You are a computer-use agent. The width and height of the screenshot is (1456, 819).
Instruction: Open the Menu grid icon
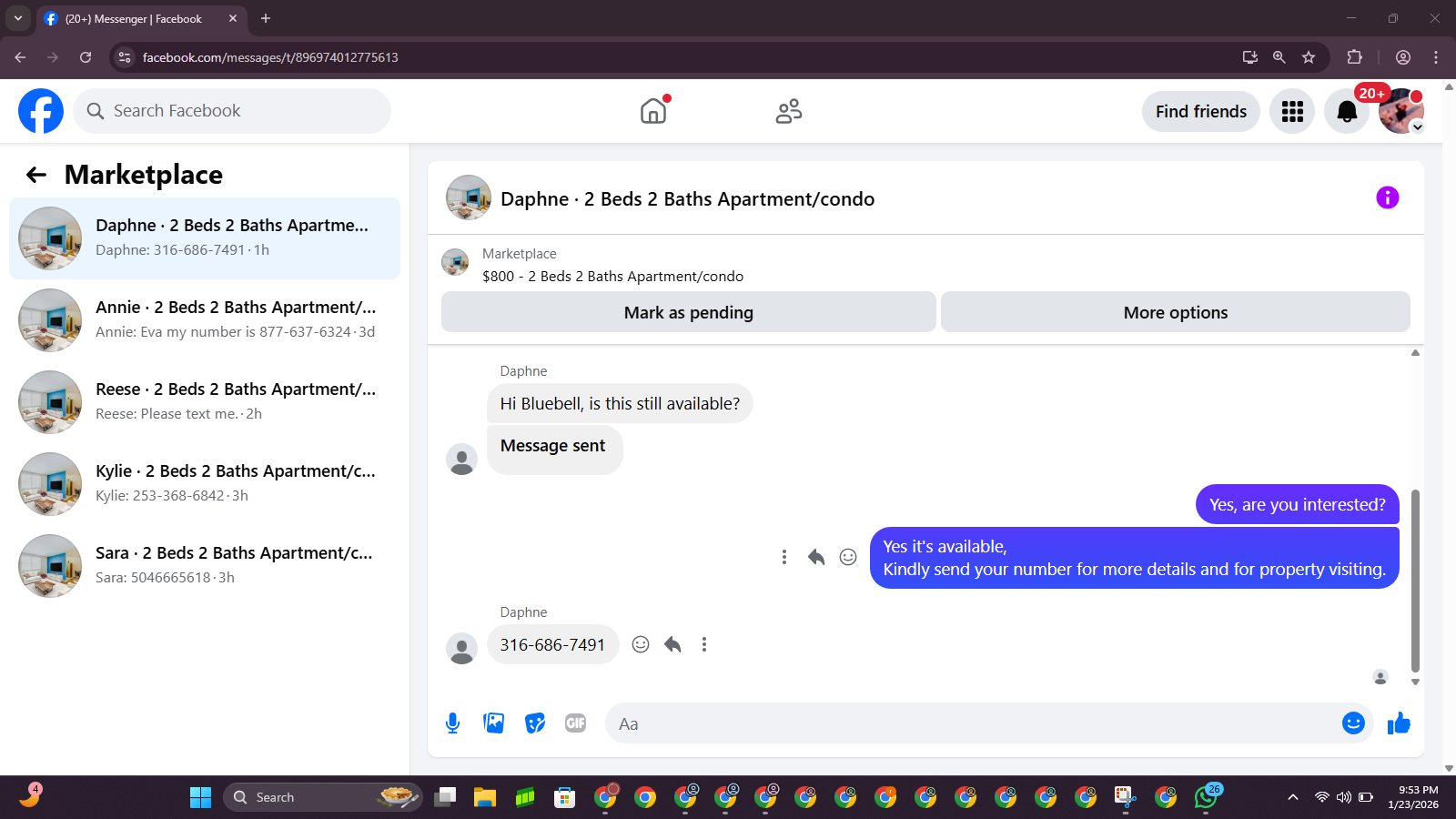click(1292, 112)
